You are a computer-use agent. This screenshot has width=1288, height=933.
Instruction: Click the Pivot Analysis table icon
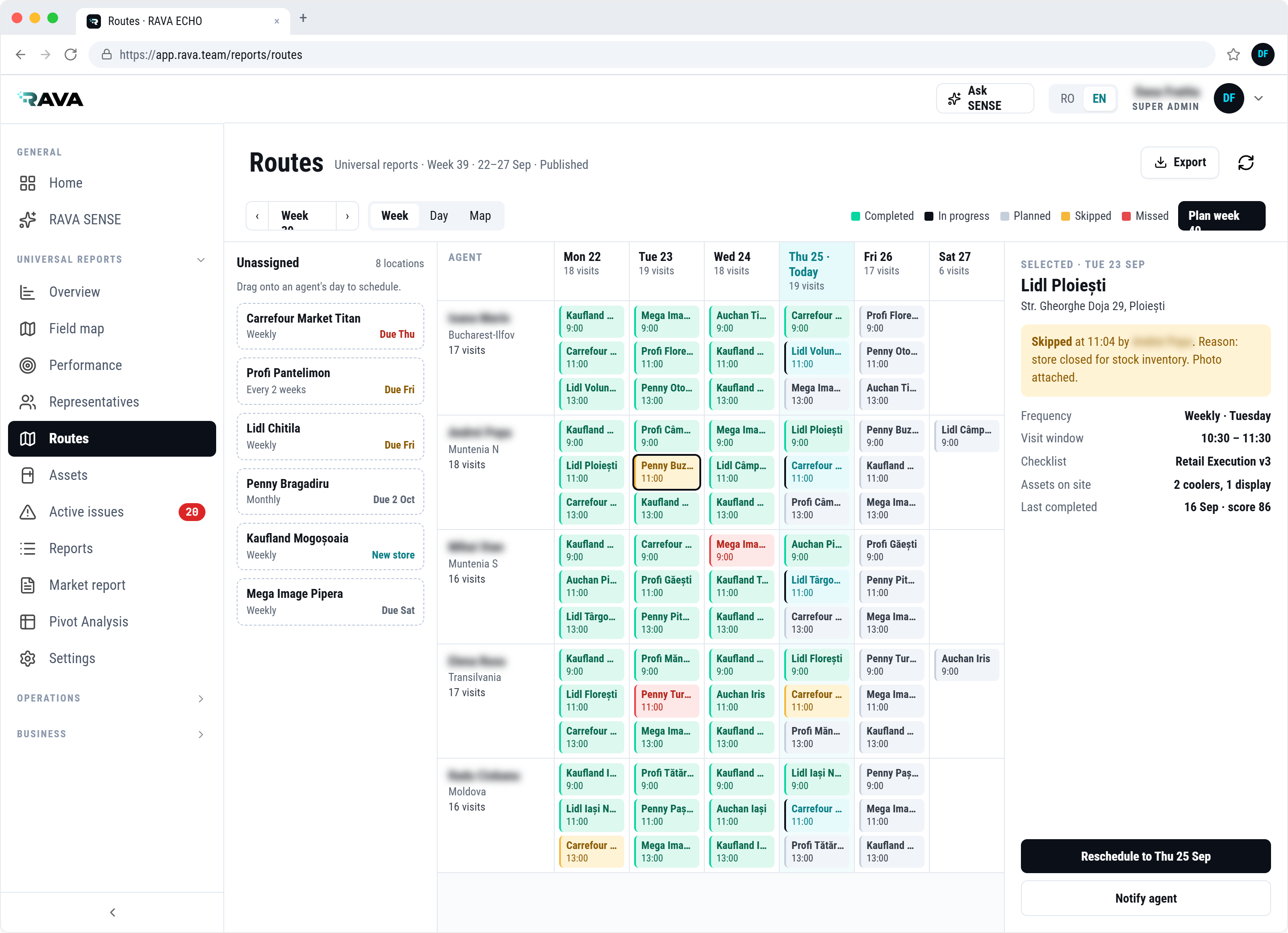pos(27,622)
